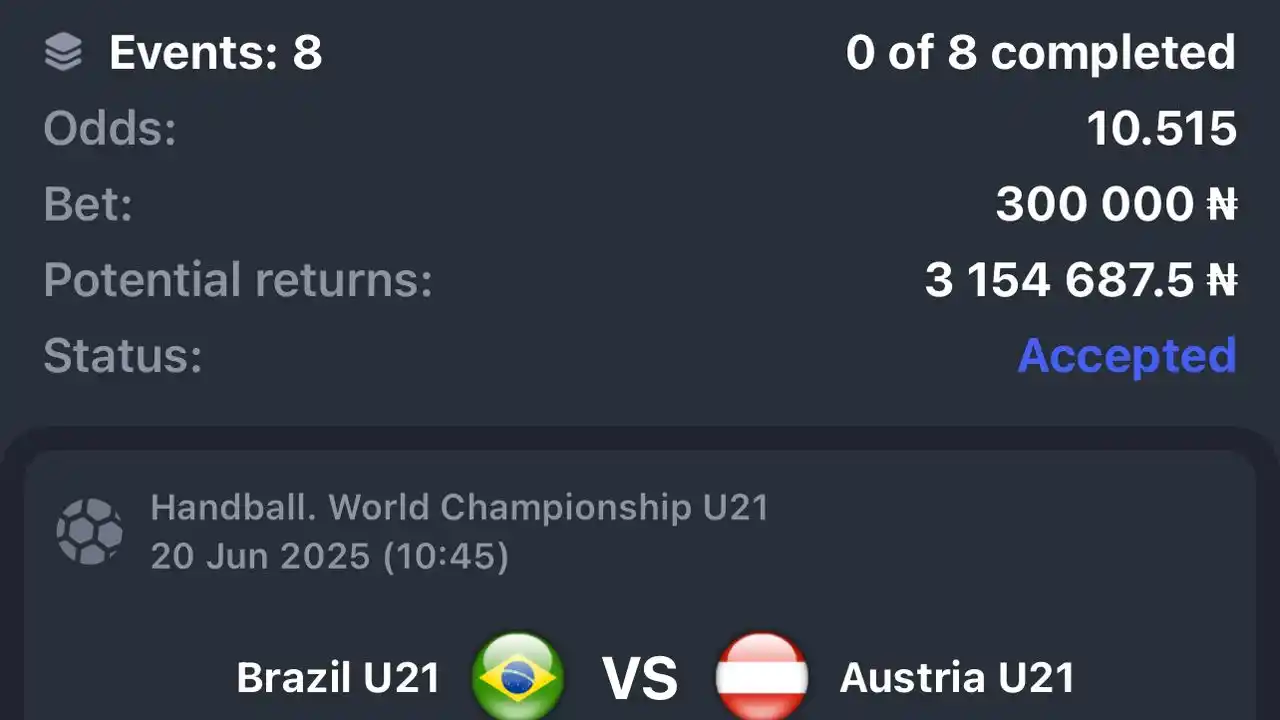Click the 0 of 8 completed text
The height and width of the screenshot is (720, 1280).
pos(1041,53)
